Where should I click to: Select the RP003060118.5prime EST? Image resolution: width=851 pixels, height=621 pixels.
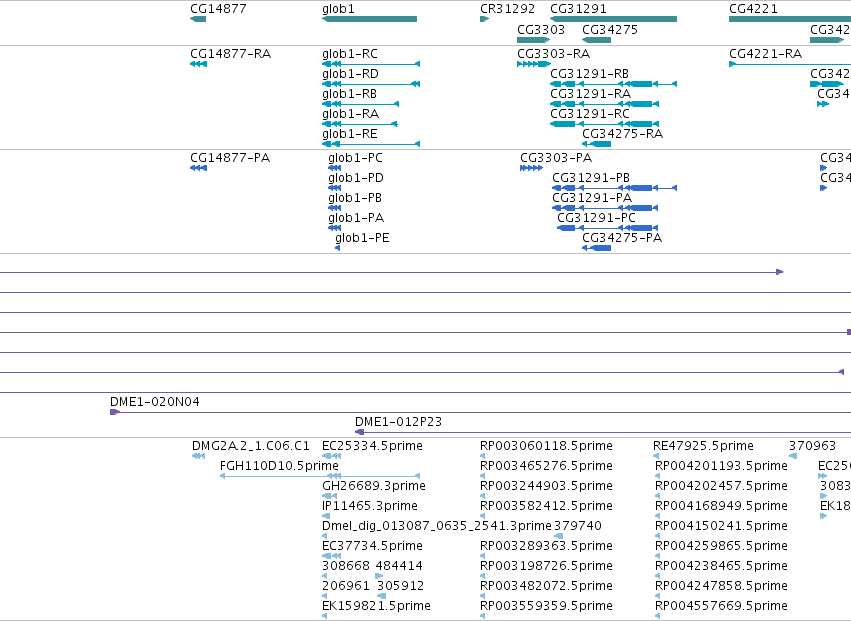click(x=547, y=446)
